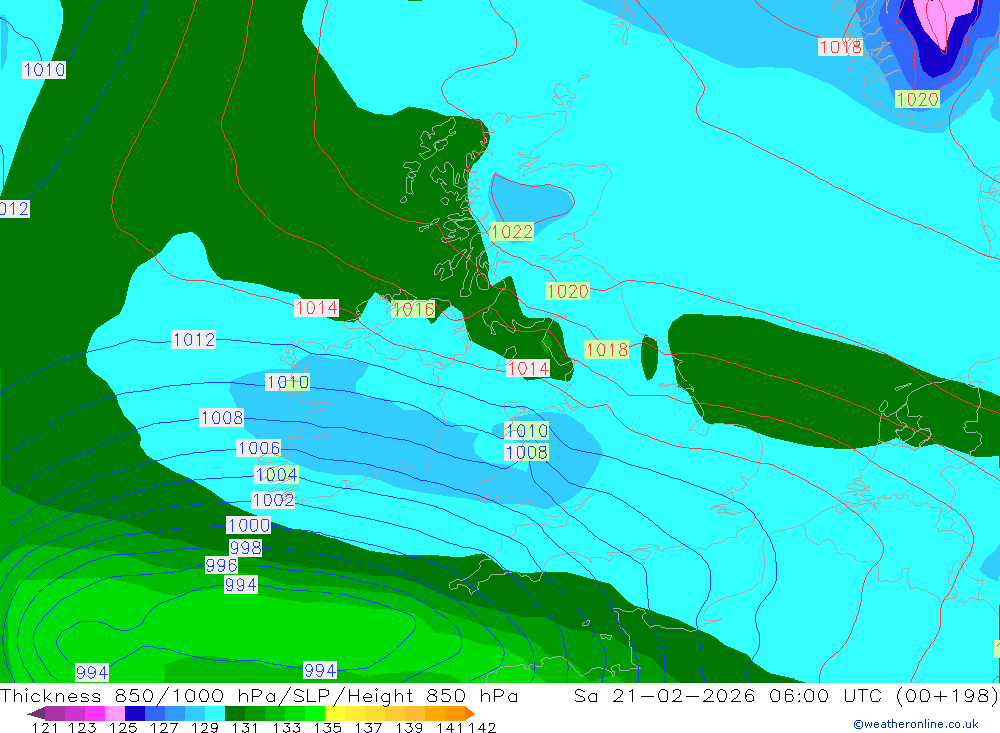
Task: Click the legend value 129
Action: point(205,727)
